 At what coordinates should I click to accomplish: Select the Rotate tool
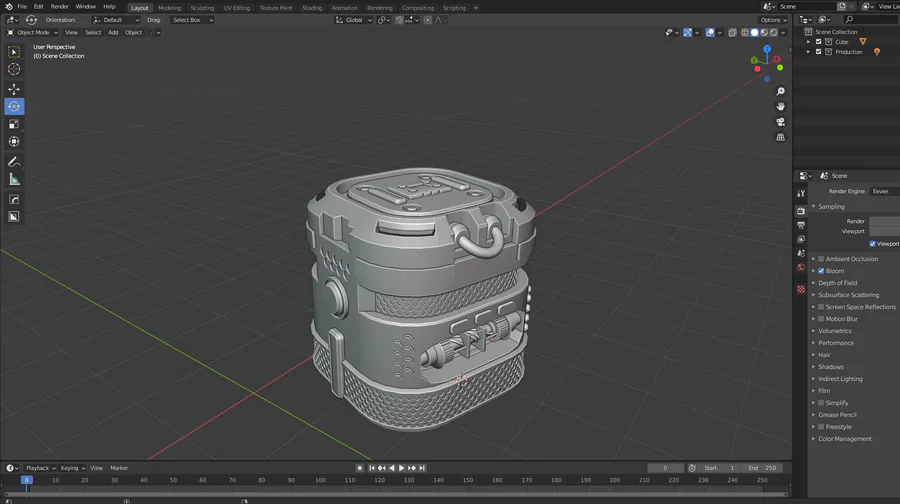[x=14, y=106]
